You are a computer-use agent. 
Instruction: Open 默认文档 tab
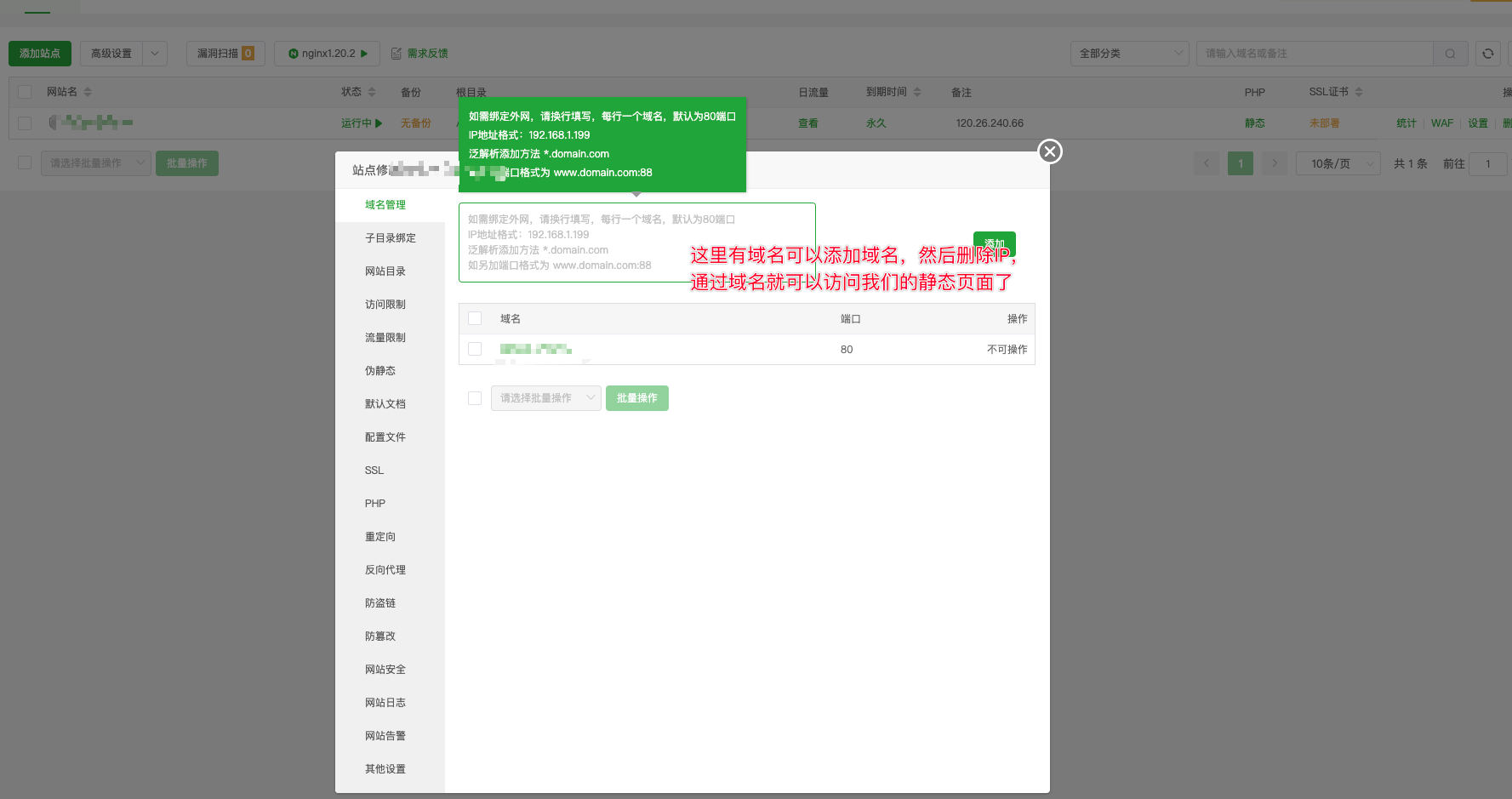pos(390,404)
